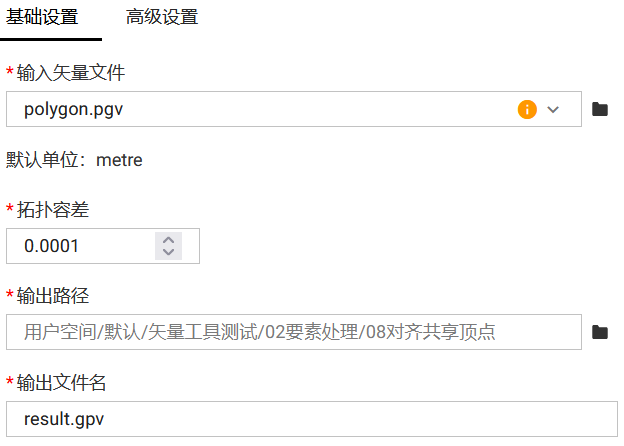Select the result.gpv filename field
Viewport: 624px width, 446px height.
(x=310, y=419)
